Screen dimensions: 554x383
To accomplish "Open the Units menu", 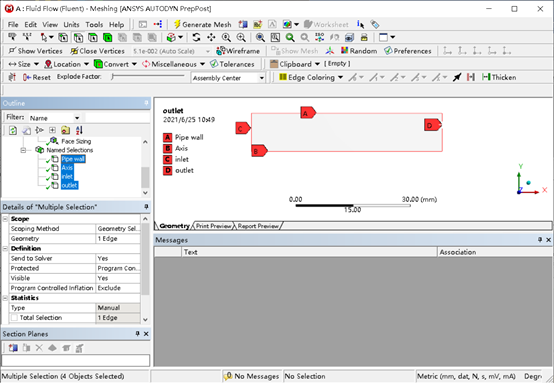I will 71,24.
